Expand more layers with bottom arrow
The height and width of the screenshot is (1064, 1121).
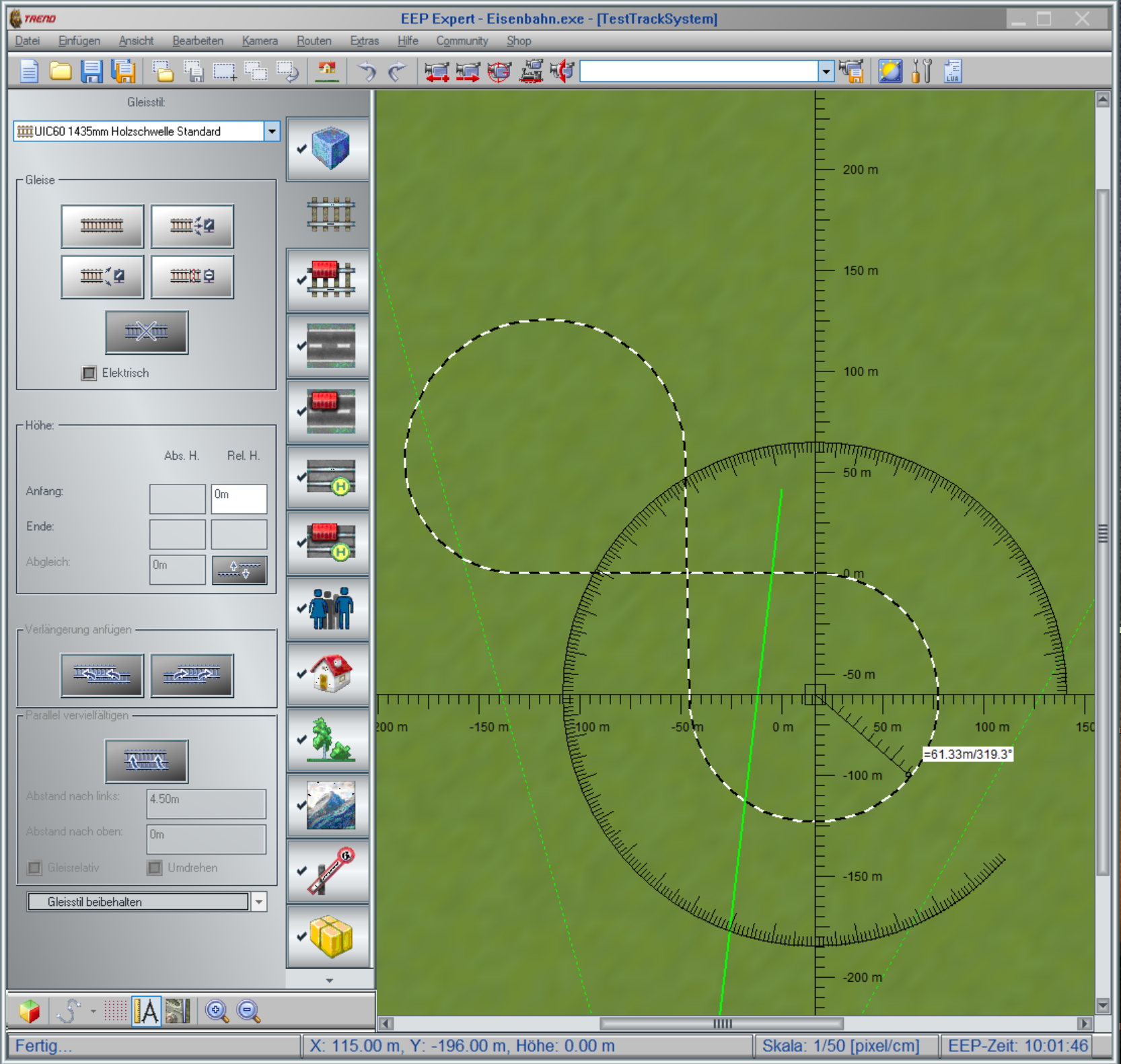point(330,981)
